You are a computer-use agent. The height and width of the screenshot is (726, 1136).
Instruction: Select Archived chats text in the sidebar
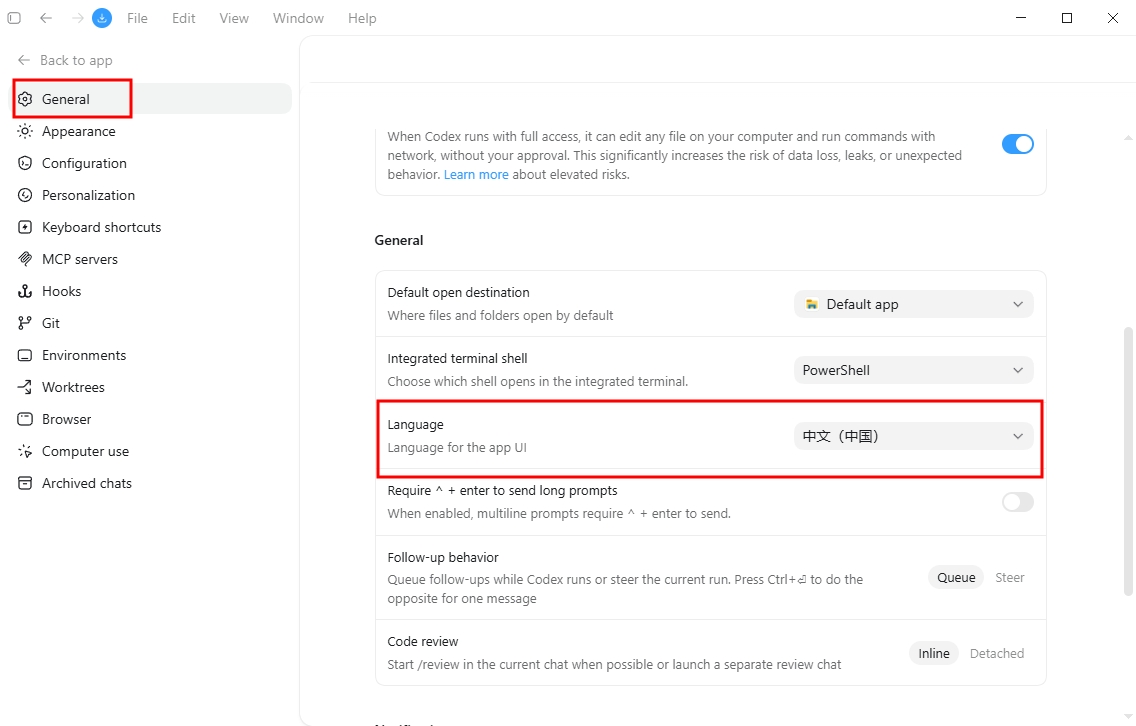click(x=87, y=483)
